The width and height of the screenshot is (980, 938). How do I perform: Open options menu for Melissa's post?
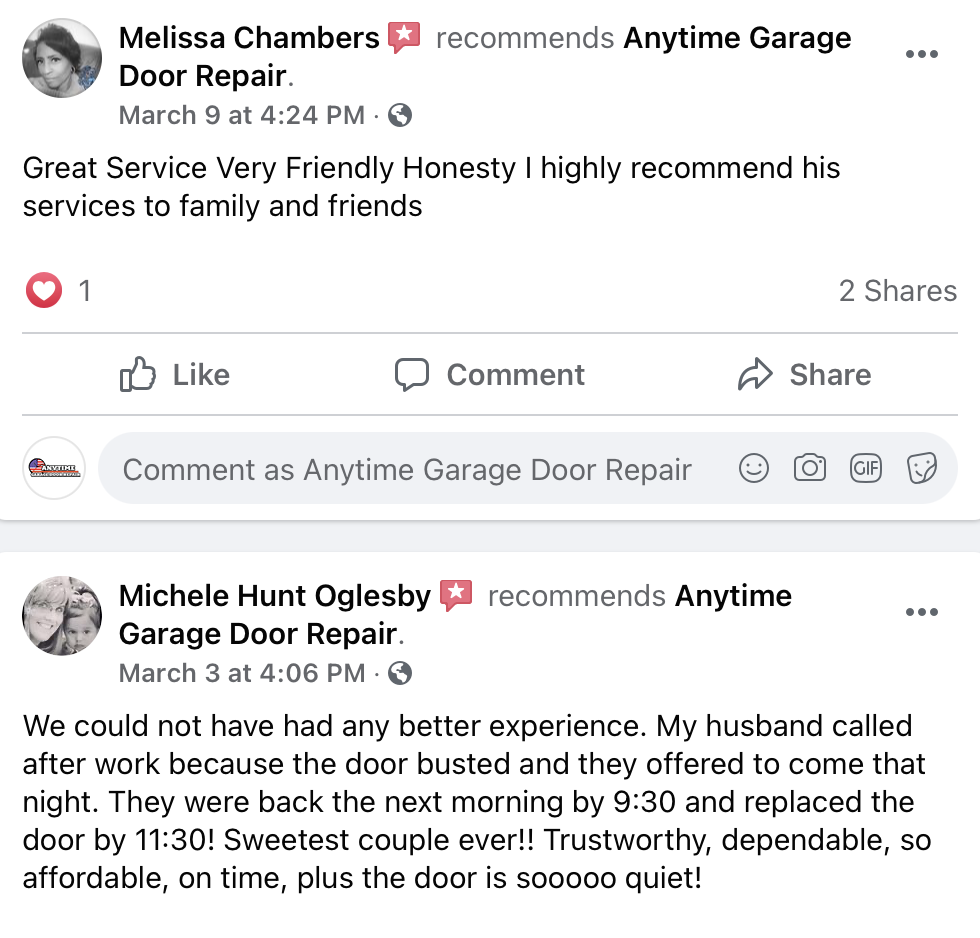[x=922, y=54]
